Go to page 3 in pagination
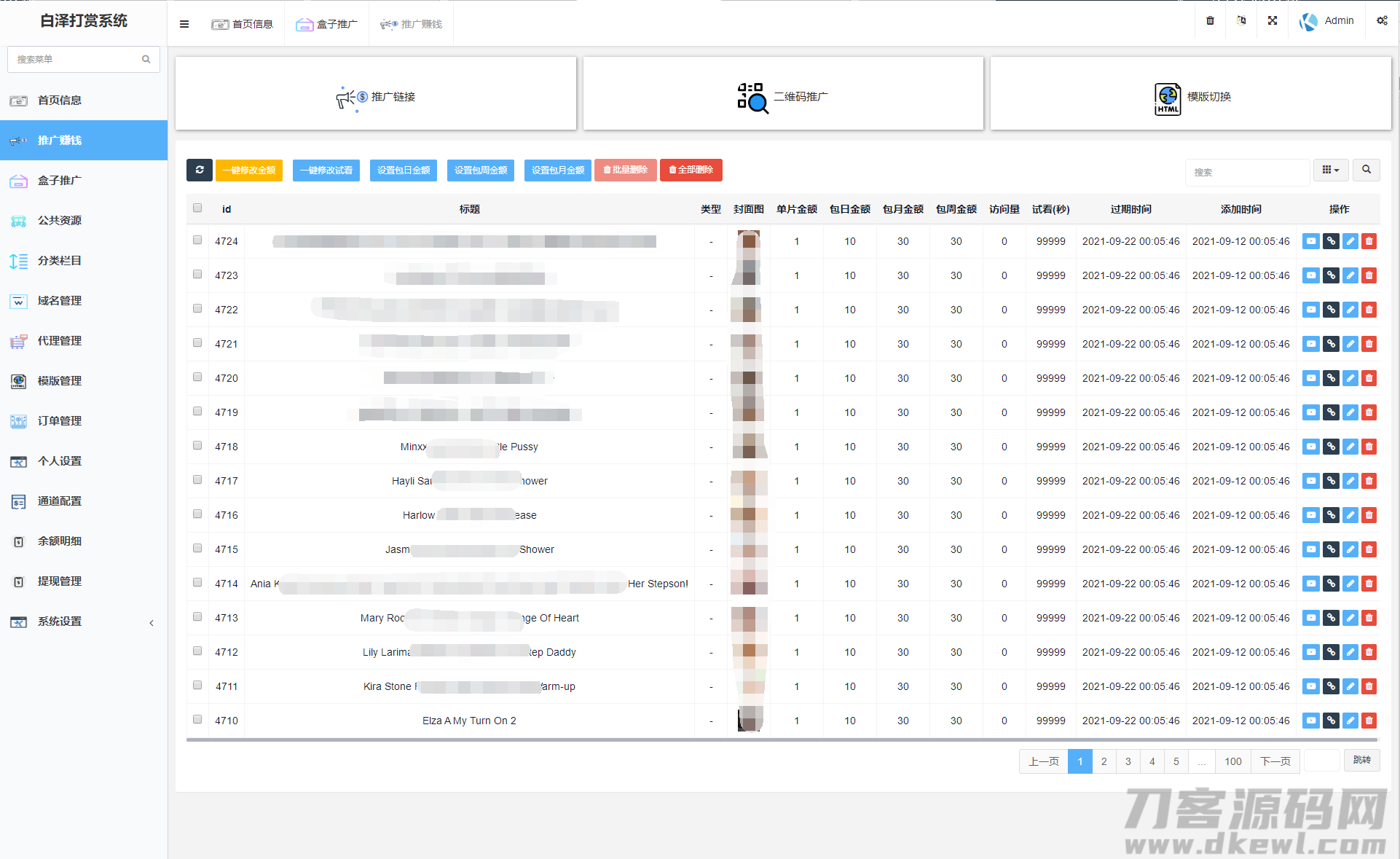1400x859 pixels. (x=1128, y=761)
